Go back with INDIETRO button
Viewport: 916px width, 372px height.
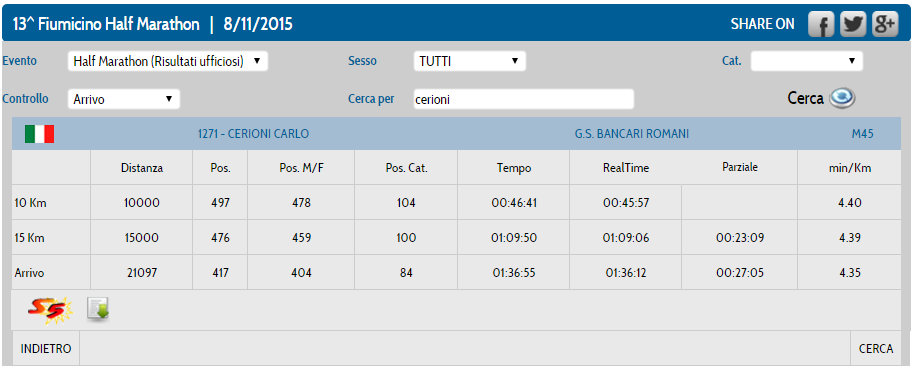click(x=46, y=349)
